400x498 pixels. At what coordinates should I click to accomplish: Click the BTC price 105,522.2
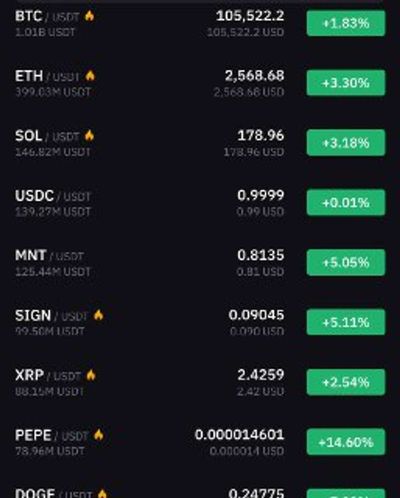[x=250, y=16]
